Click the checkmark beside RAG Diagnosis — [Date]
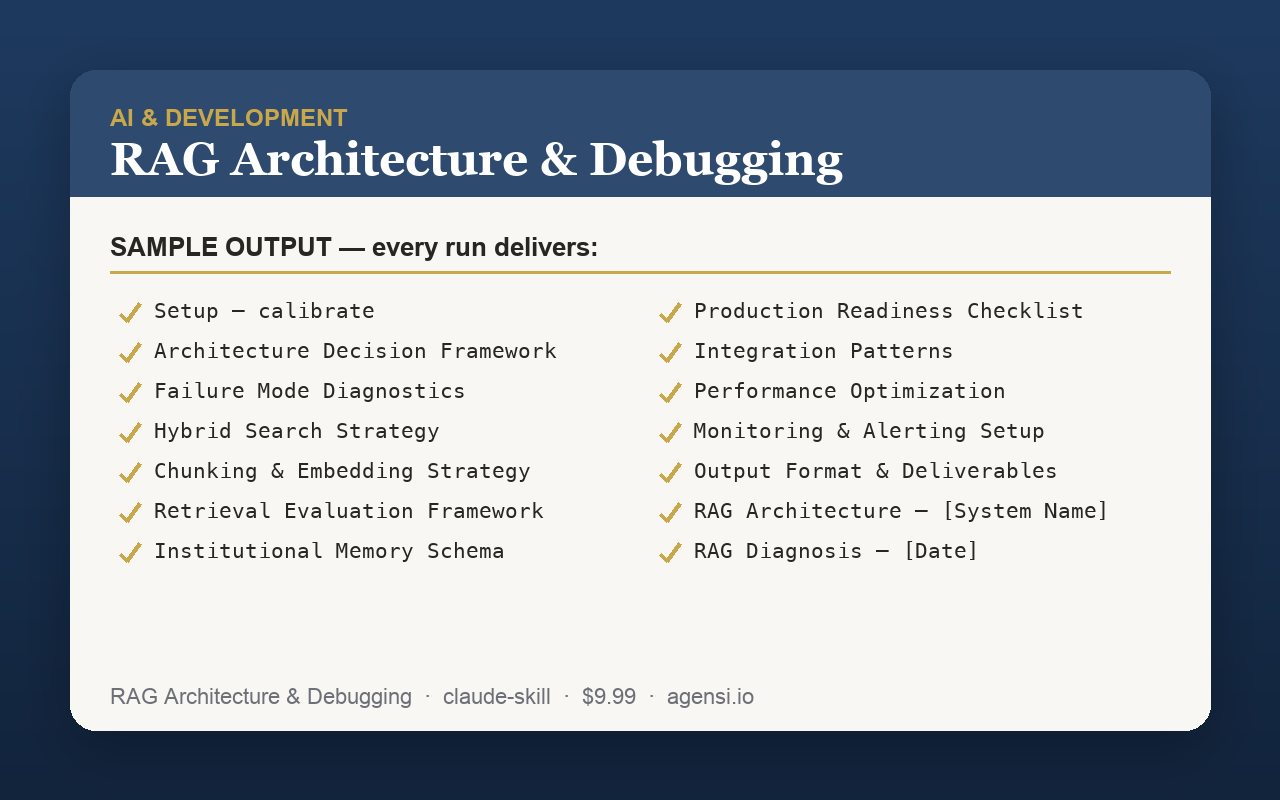This screenshot has height=800, width=1280. (x=670, y=552)
